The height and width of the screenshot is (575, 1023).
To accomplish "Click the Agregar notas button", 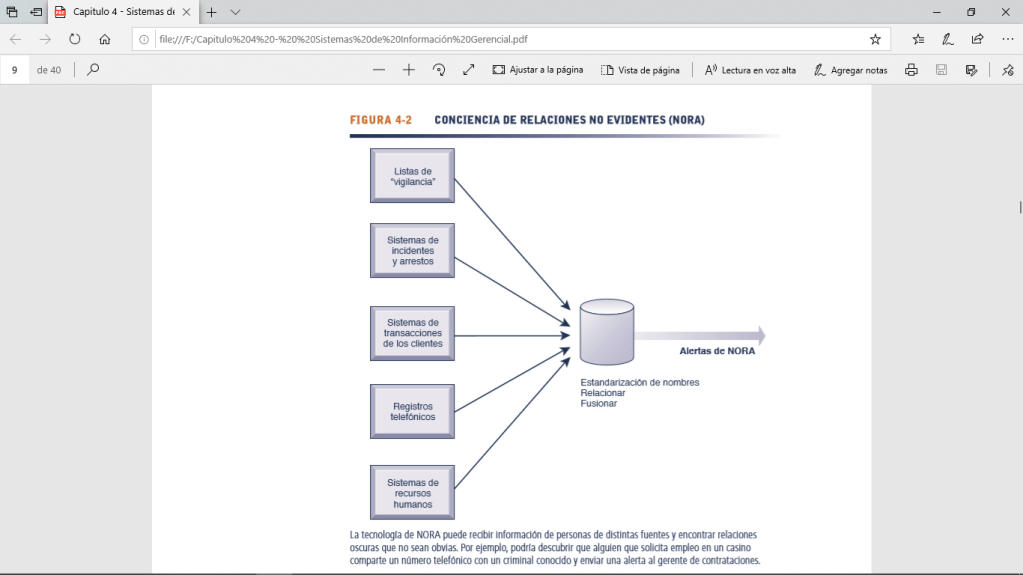I will (851, 70).
